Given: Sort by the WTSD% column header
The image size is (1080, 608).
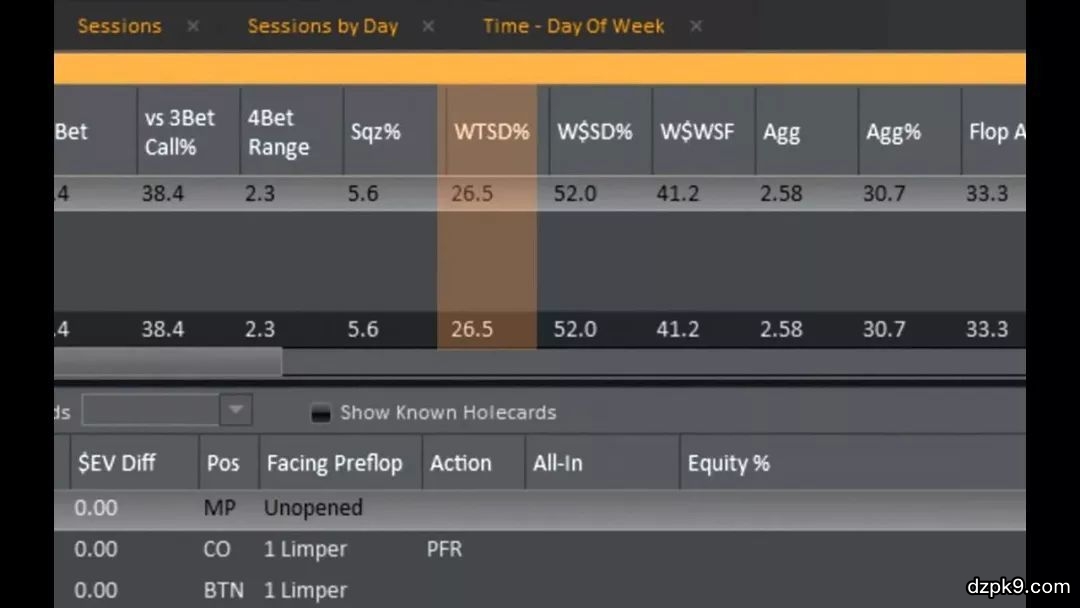Looking at the screenshot, I should (491, 132).
